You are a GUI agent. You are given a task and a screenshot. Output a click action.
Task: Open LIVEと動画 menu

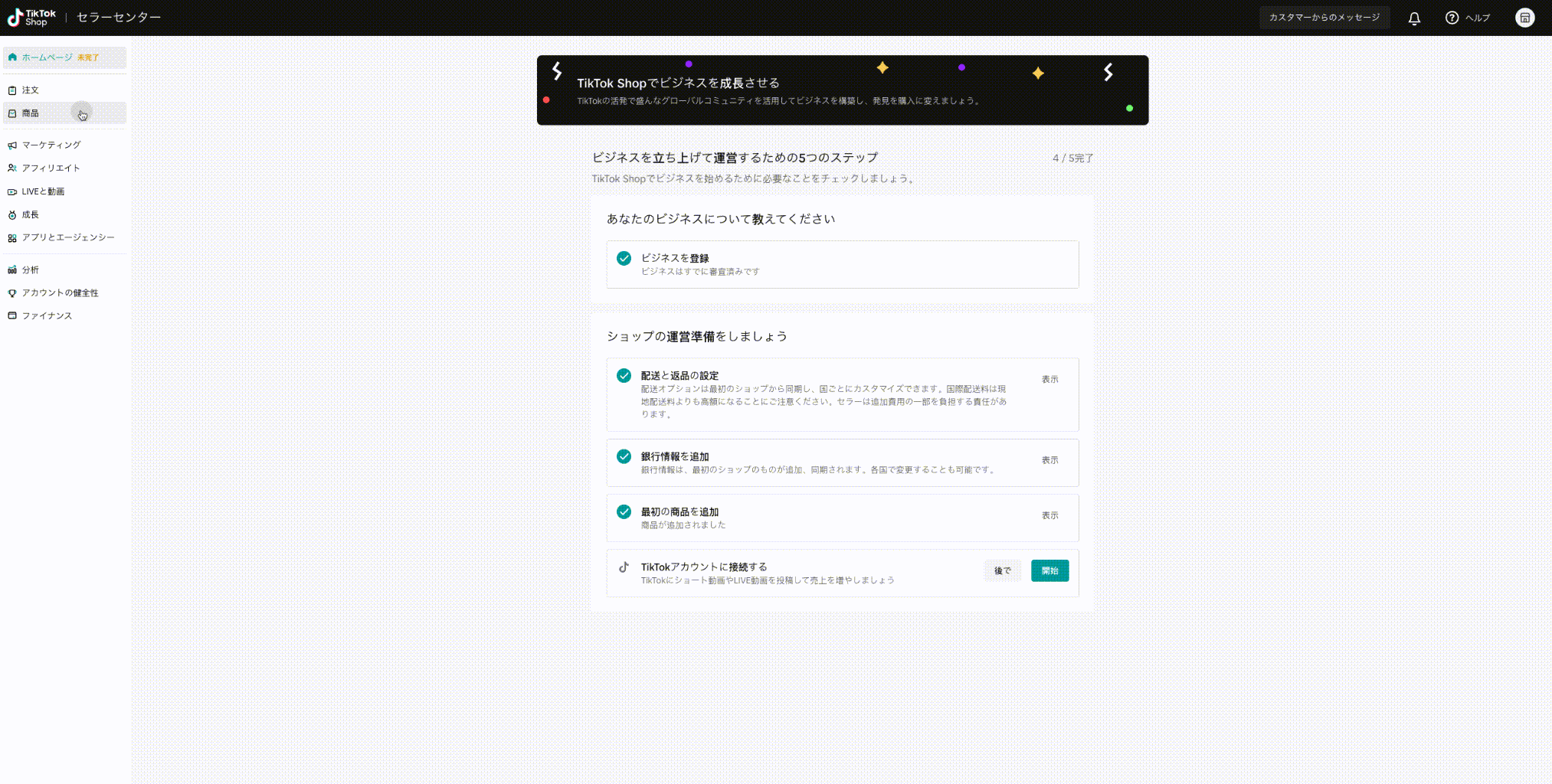tap(64, 191)
